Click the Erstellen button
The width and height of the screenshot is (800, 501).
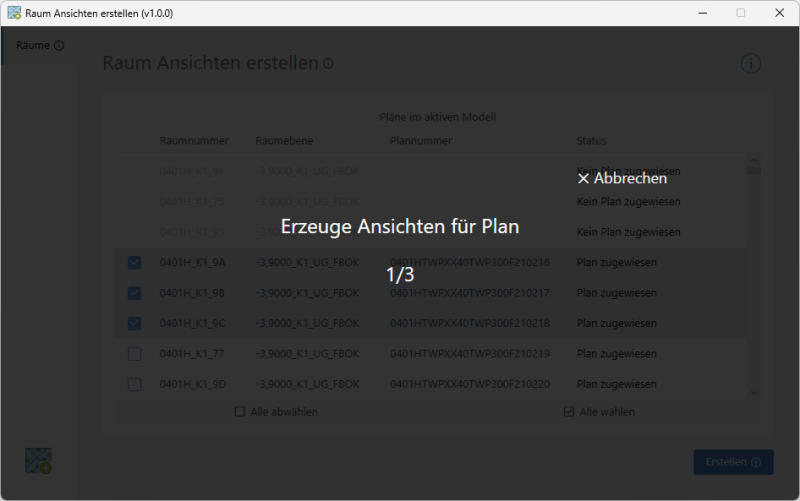pyautogui.click(x=732, y=462)
